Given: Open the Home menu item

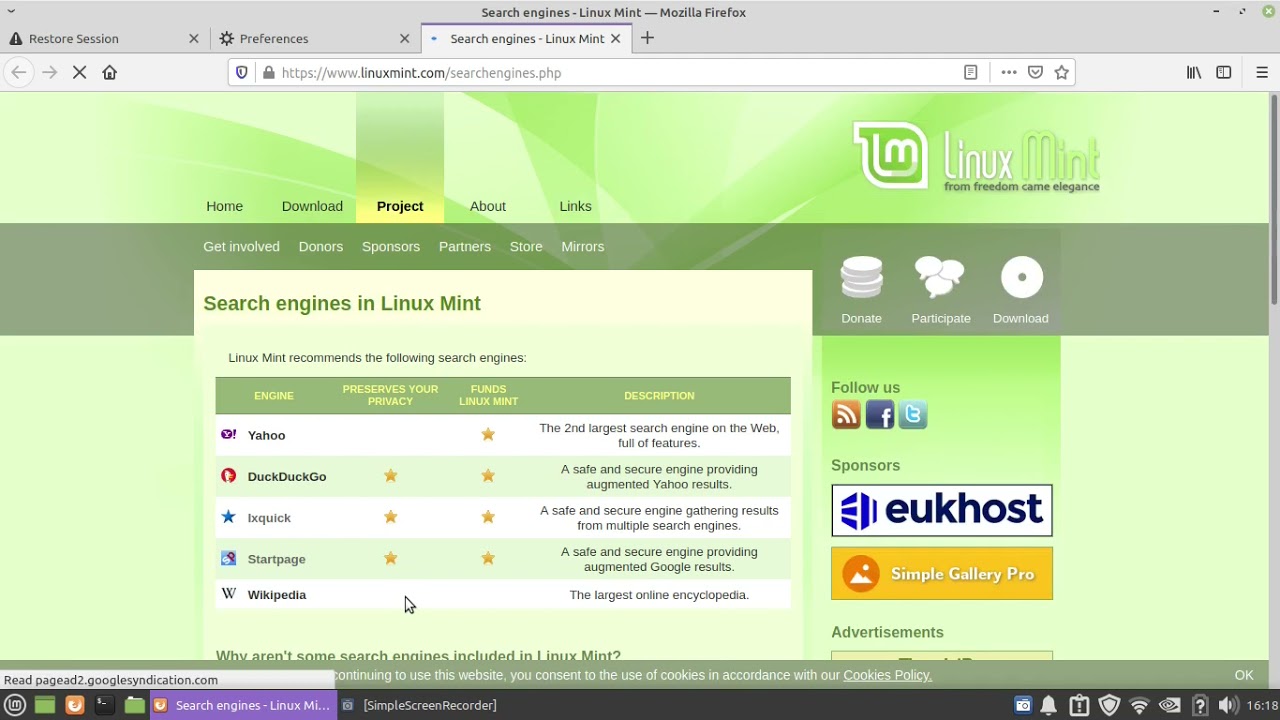Looking at the screenshot, I should point(224,206).
